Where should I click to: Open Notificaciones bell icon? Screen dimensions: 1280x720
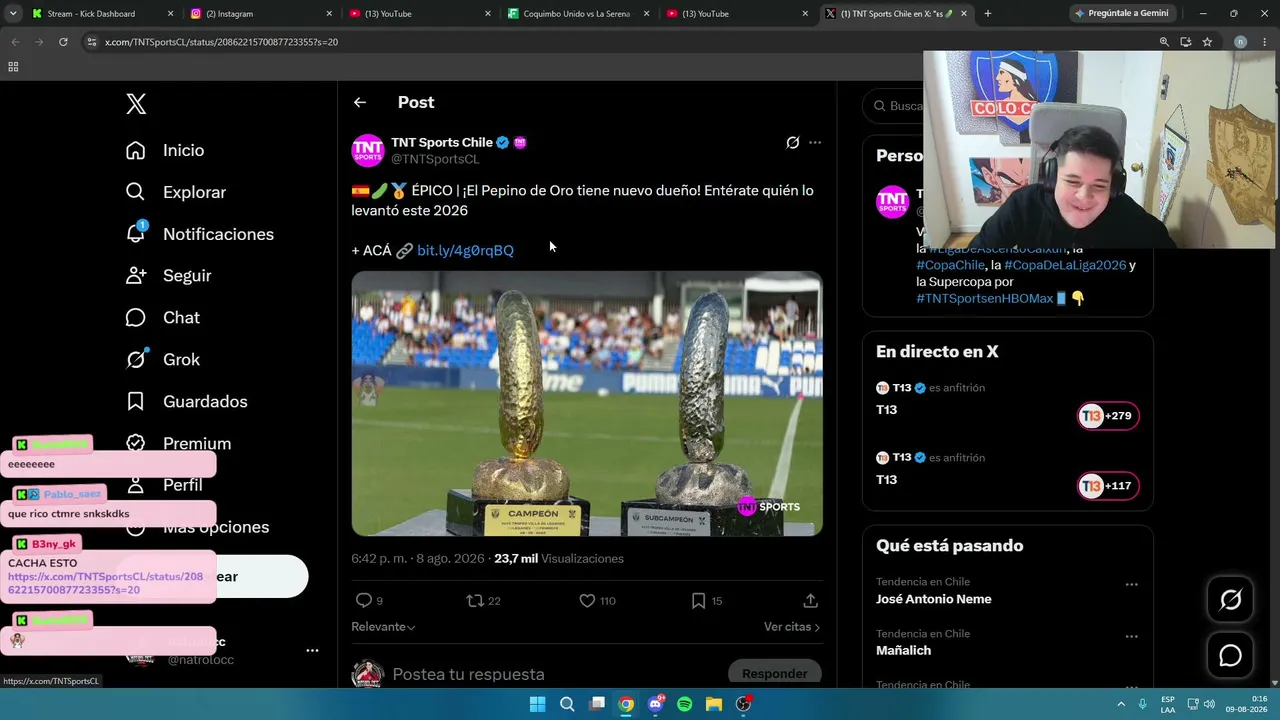(136, 233)
